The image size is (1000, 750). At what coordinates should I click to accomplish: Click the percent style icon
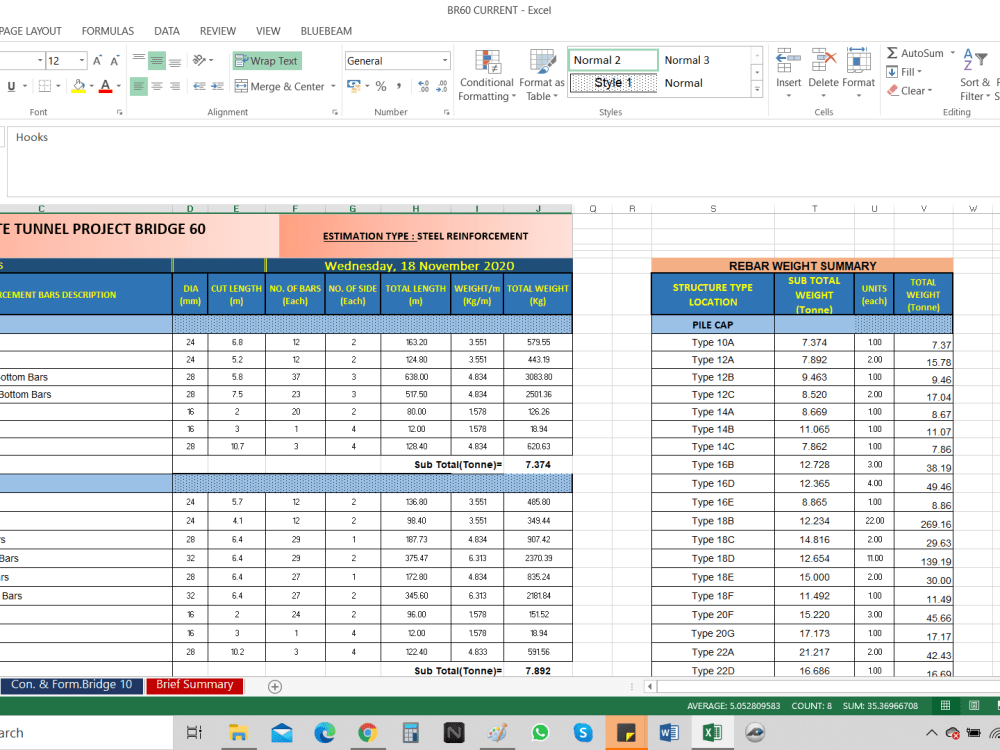click(381, 86)
